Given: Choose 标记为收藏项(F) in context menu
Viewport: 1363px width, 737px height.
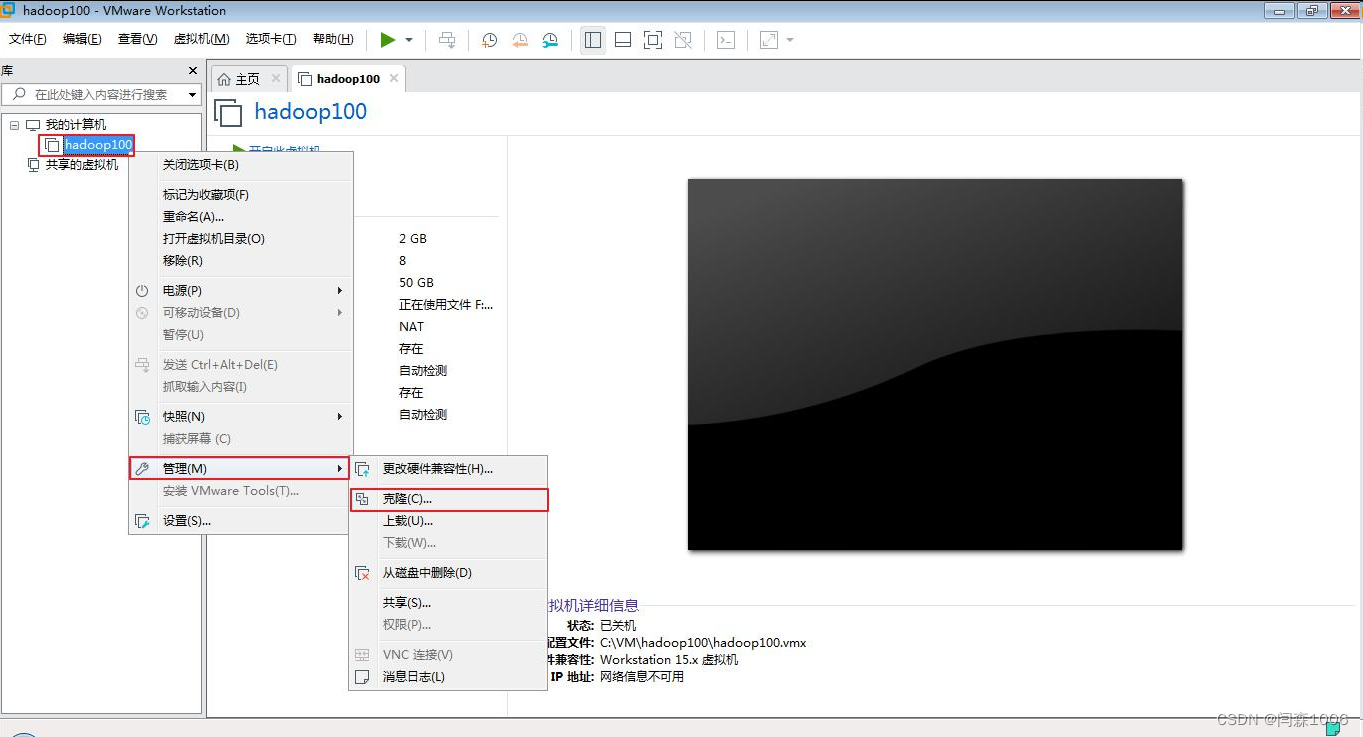Looking at the screenshot, I should click(x=241, y=195).
